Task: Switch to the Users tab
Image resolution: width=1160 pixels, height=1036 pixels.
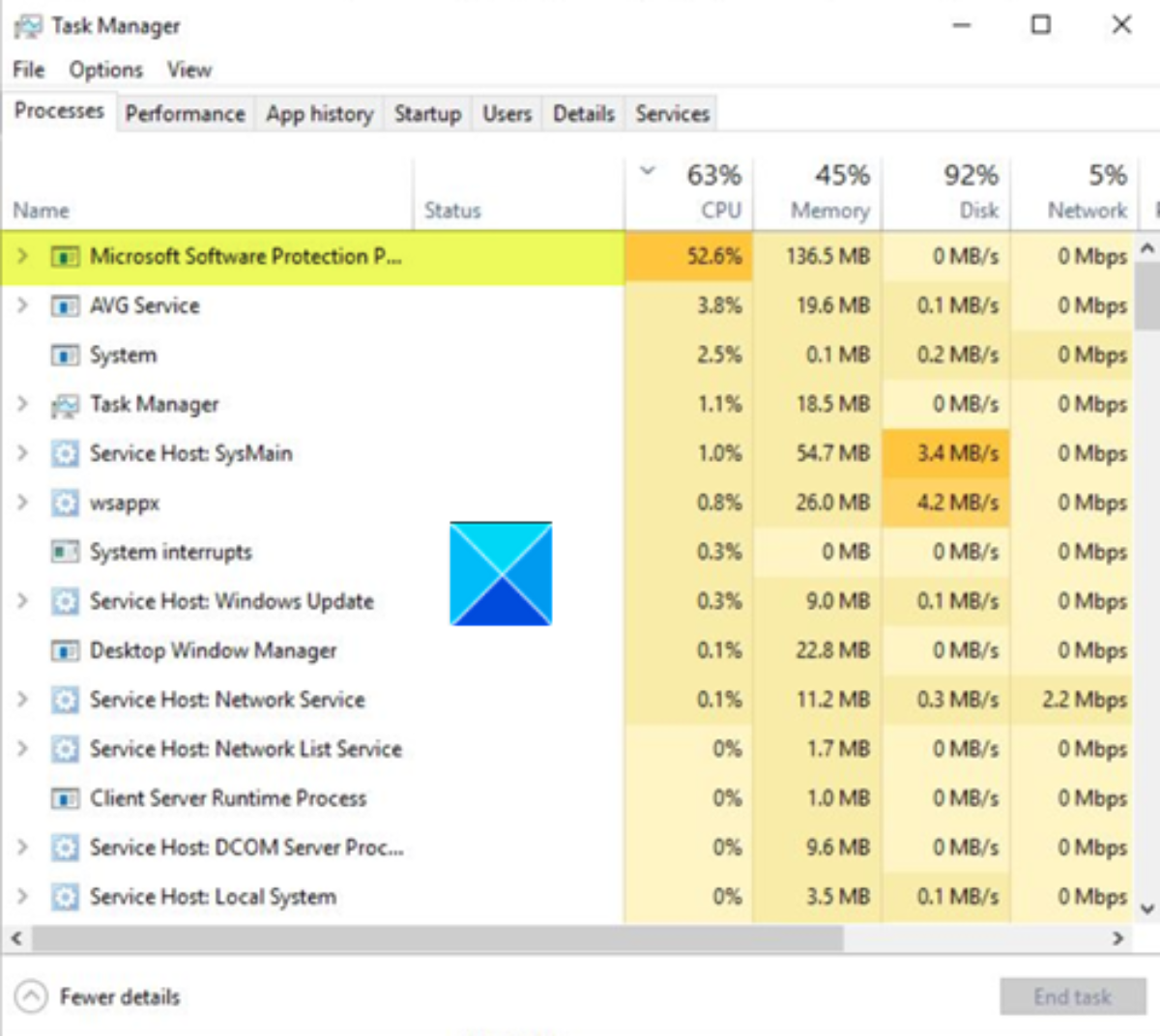Action: point(507,114)
